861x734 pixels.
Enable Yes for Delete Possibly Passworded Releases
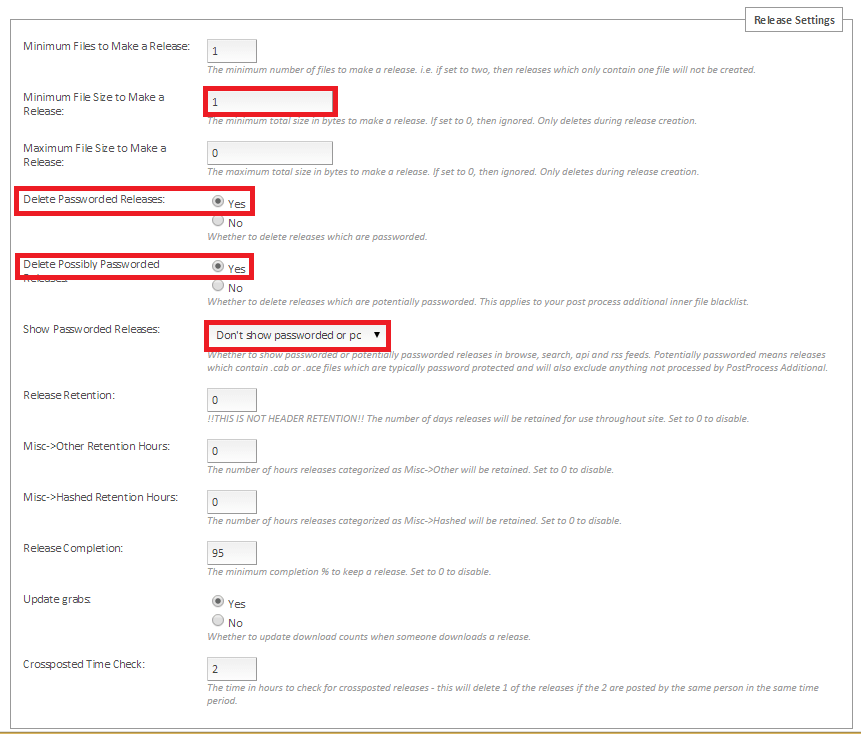coord(218,267)
